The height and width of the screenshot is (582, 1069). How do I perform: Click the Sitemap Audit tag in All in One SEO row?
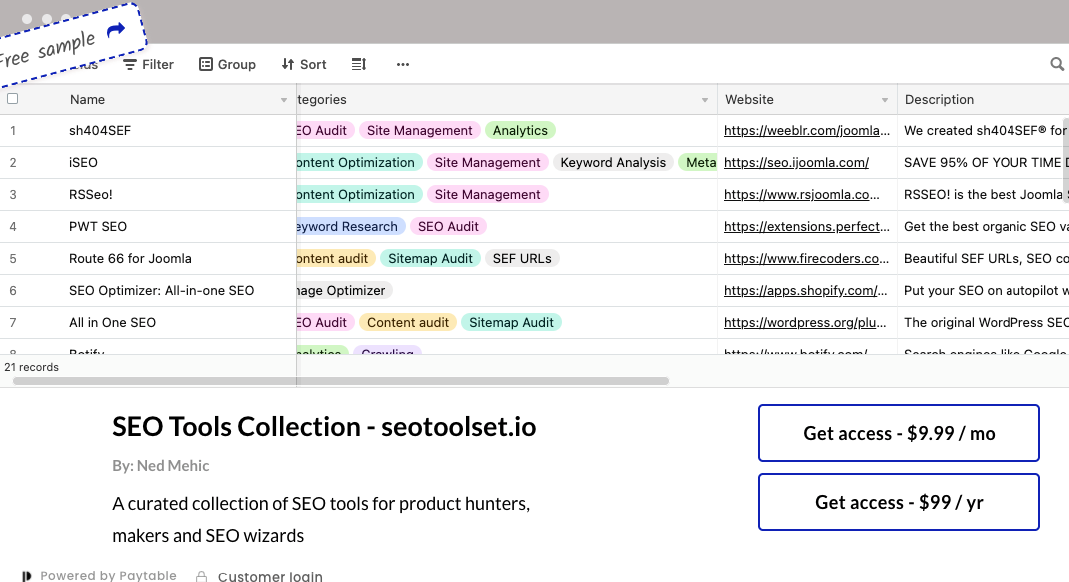[511, 322]
